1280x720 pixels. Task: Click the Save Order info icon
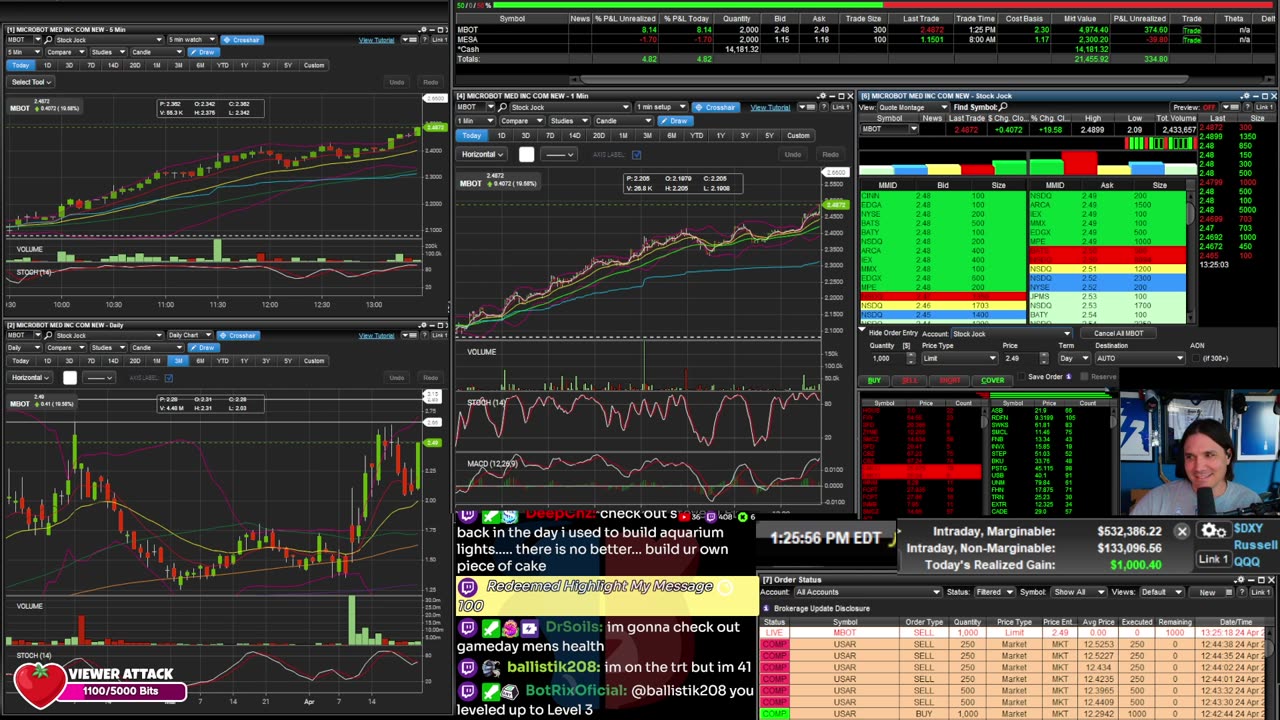tap(1068, 377)
